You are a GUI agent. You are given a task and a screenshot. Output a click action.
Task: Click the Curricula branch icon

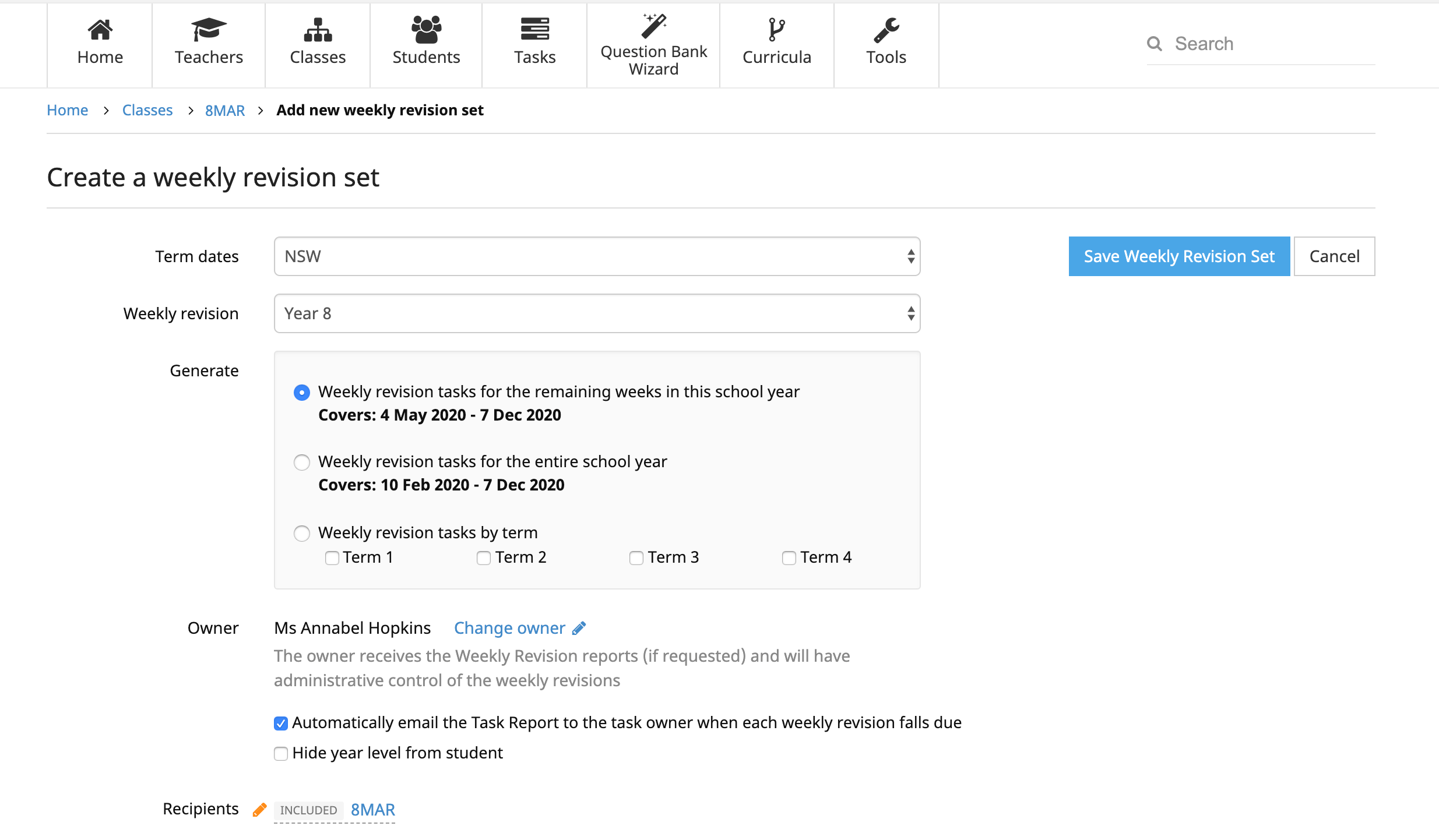(776, 29)
